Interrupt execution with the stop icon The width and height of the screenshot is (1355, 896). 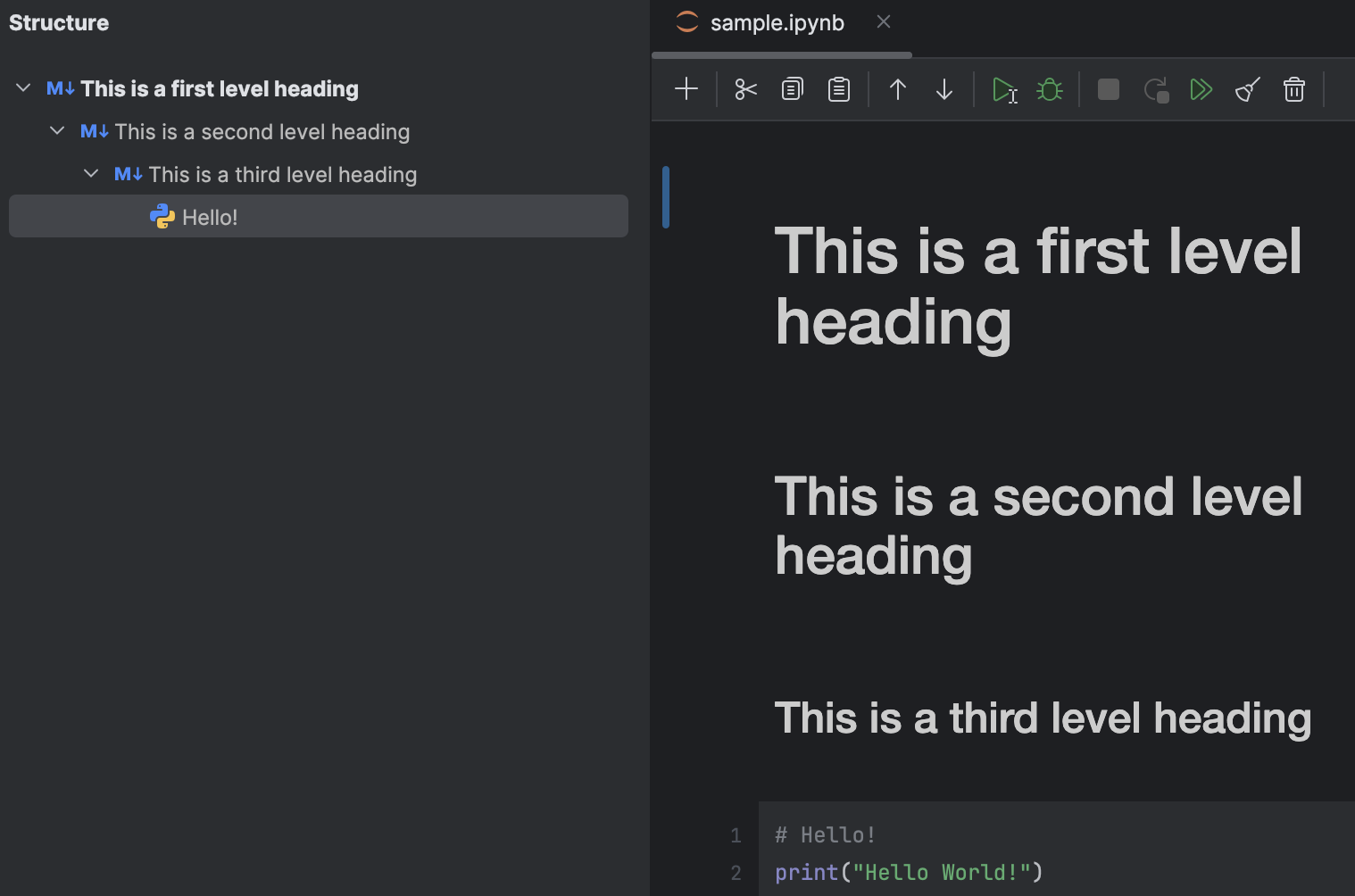click(1108, 89)
